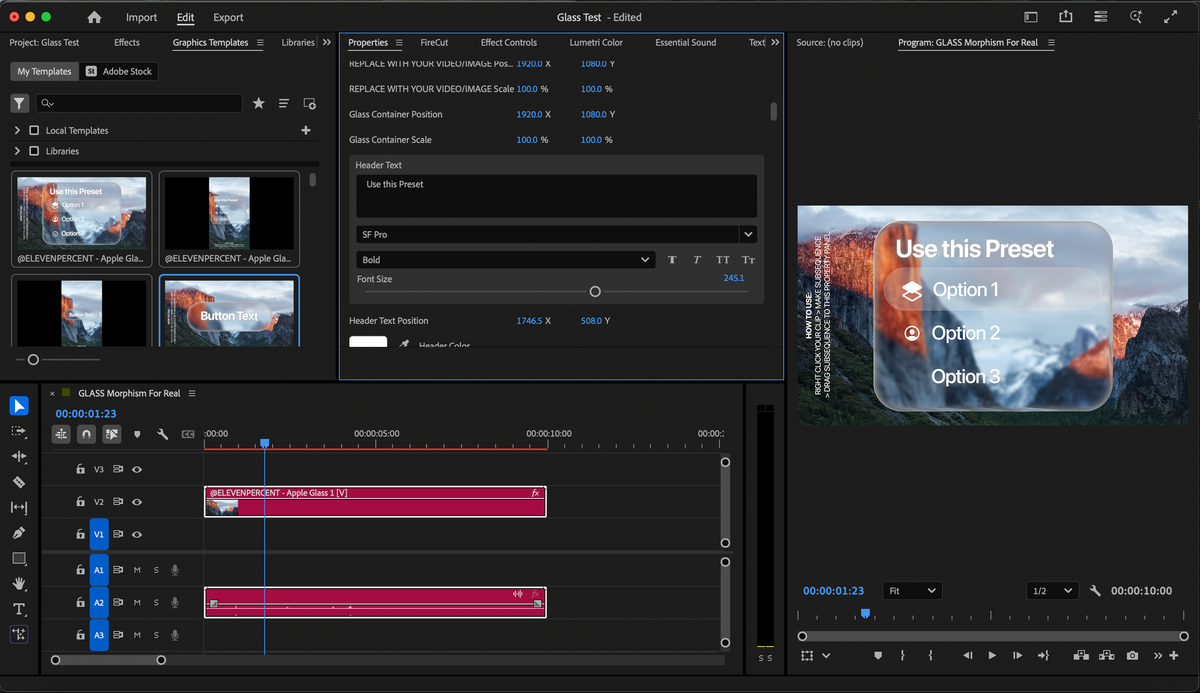The height and width of the screenshot is (693, 1200).
Task: Open the Effect Controls panel tab
Action: pyautogui.click(x=509, y=43)
